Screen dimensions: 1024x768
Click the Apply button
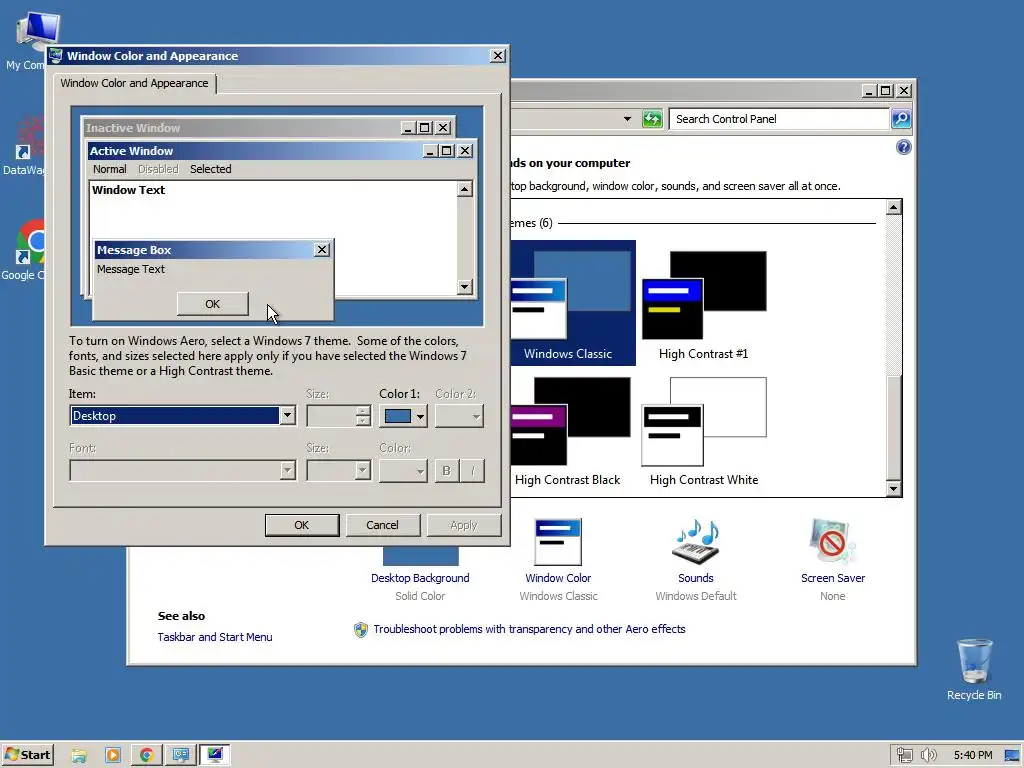click(x=464, y=525)
